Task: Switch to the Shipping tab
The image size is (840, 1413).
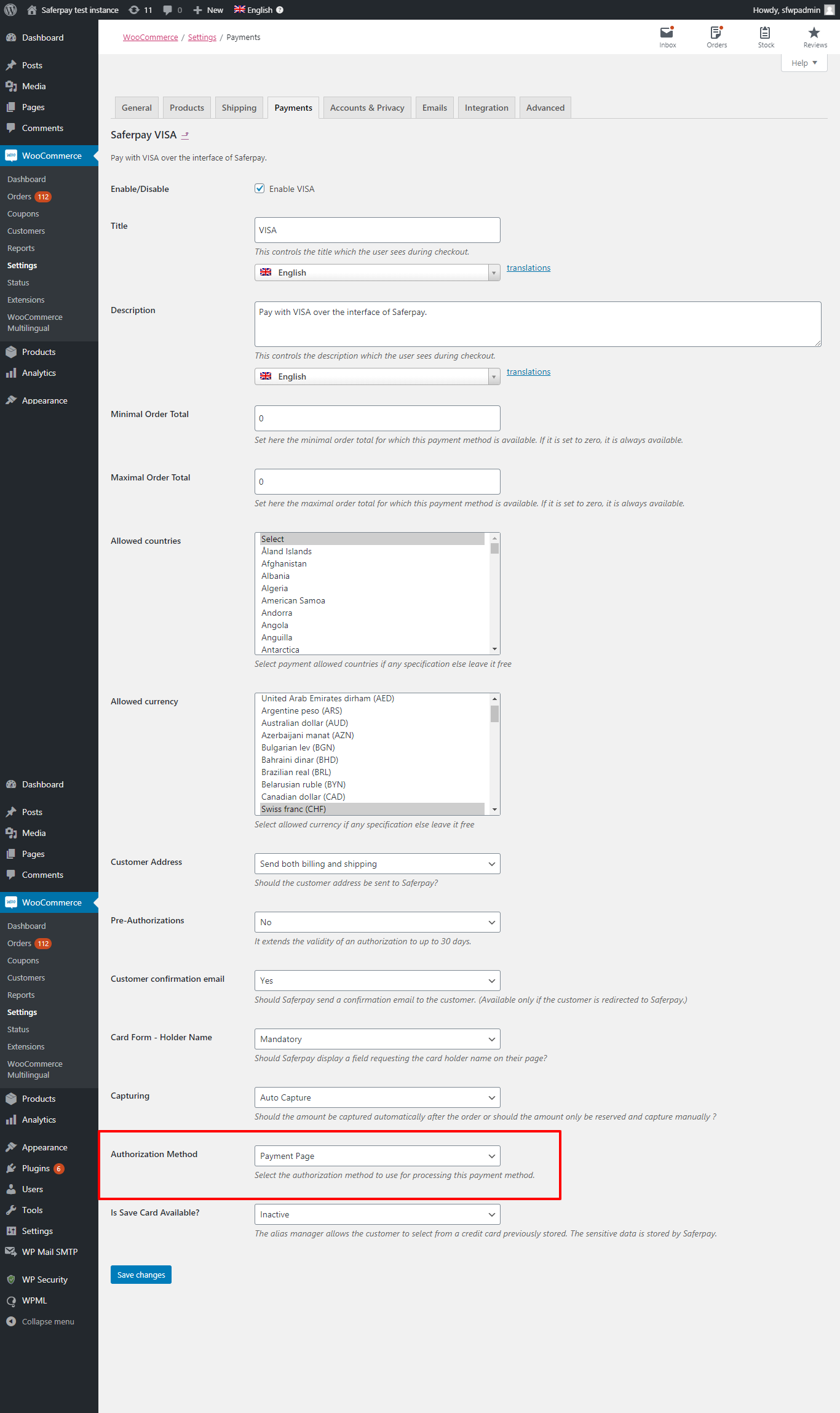Action: 239,108
